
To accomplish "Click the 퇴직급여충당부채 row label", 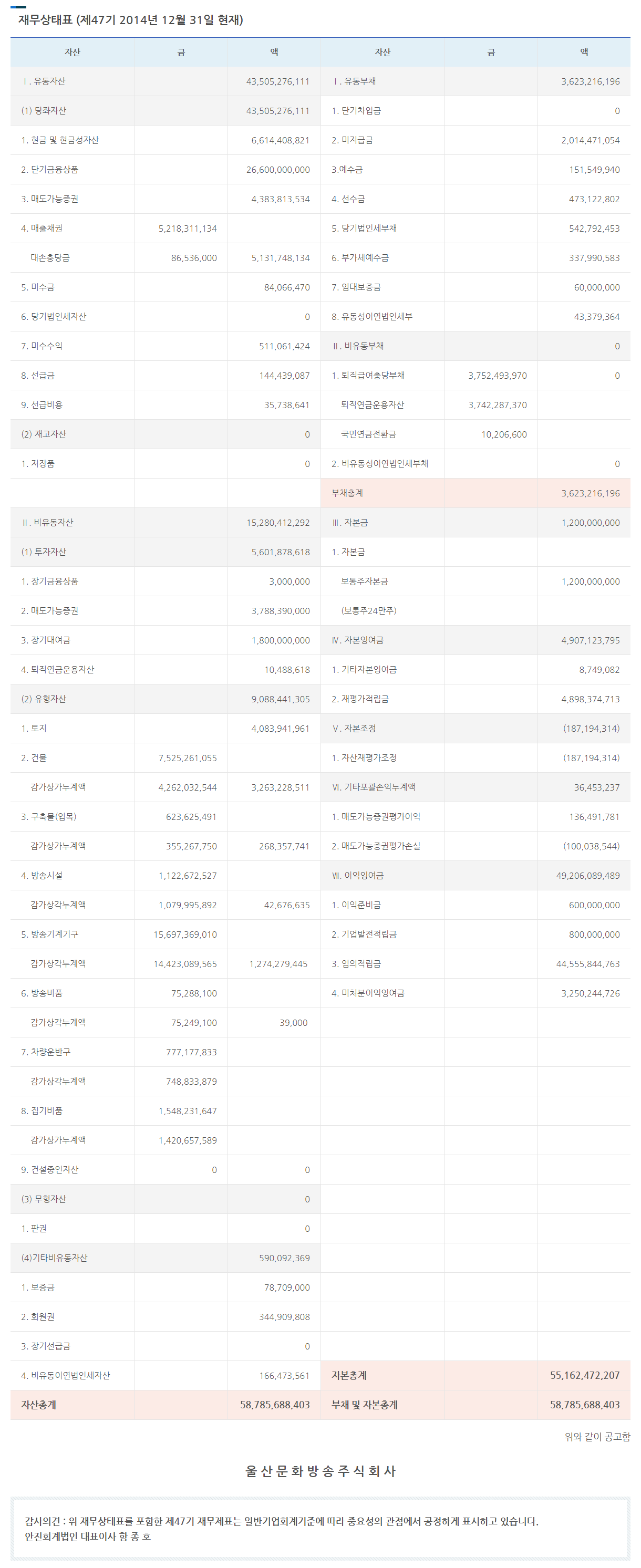I will (368, 376).
